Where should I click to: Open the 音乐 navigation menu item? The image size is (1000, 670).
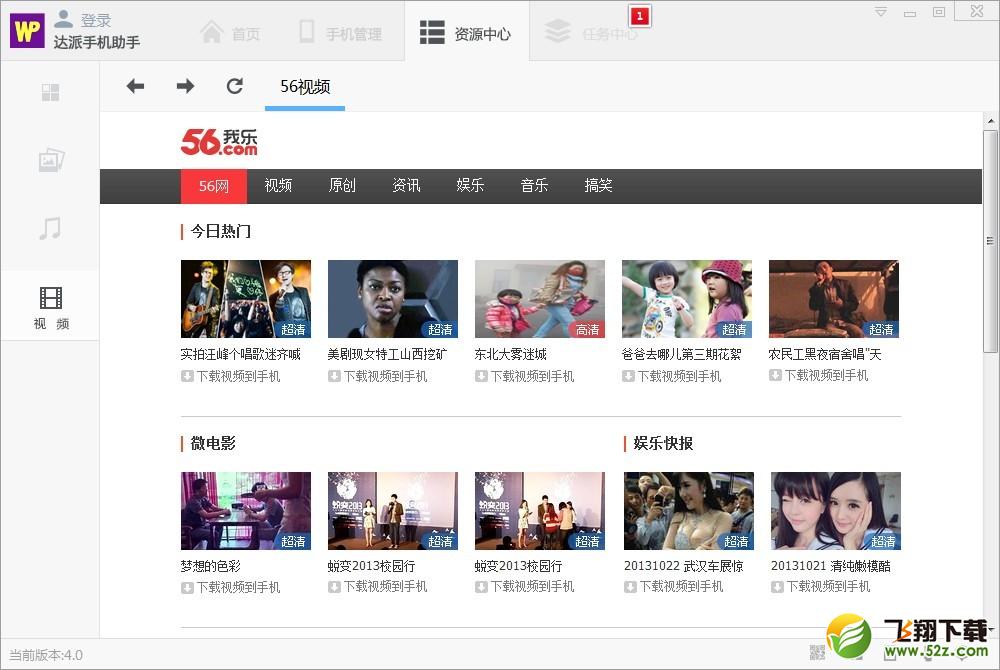point(534,186)
